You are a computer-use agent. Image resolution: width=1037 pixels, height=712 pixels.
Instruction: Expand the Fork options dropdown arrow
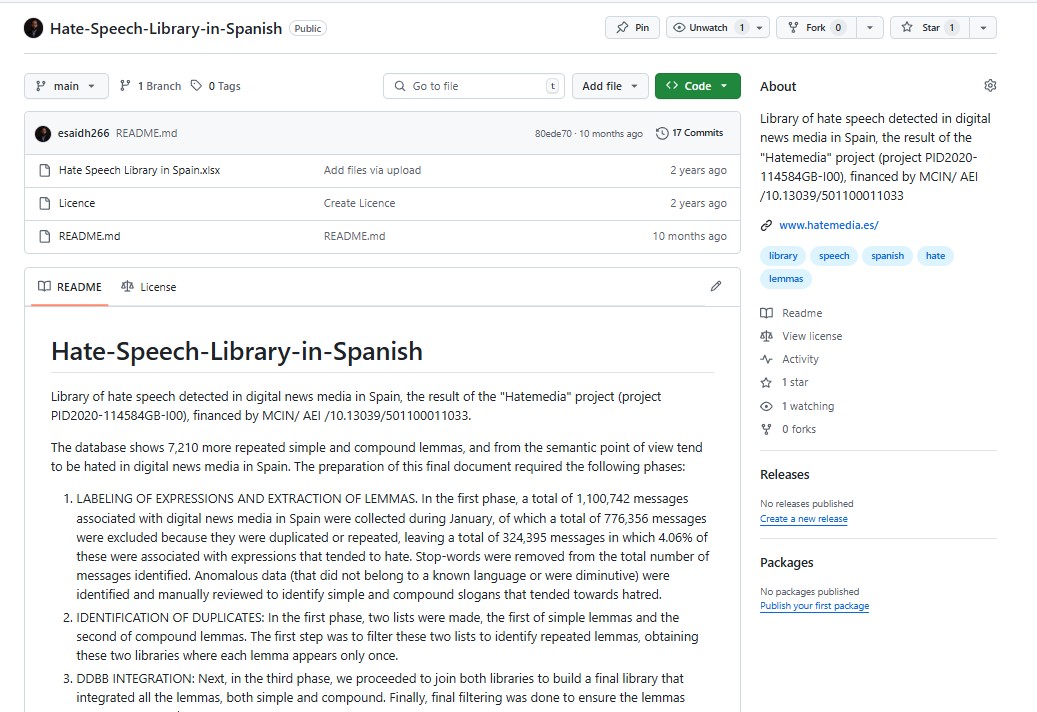coord(870,28)
